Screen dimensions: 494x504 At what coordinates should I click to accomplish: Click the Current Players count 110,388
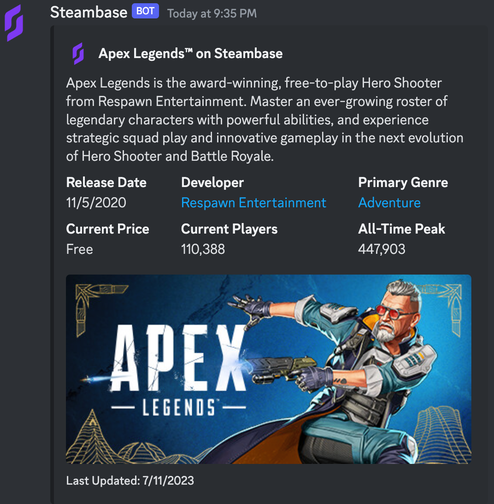click(x=203, y=249)
